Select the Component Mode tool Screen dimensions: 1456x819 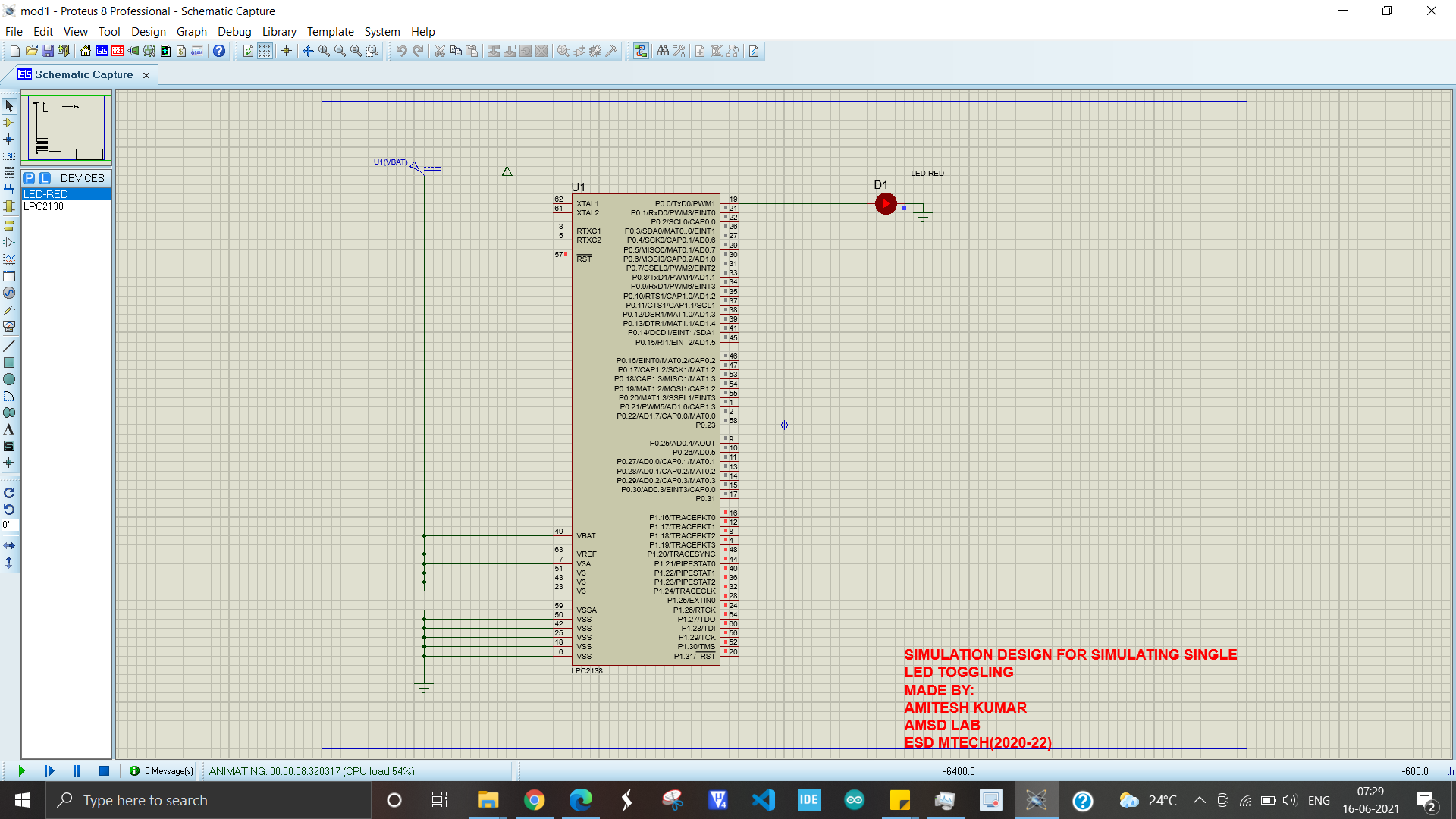pos(9,121)
